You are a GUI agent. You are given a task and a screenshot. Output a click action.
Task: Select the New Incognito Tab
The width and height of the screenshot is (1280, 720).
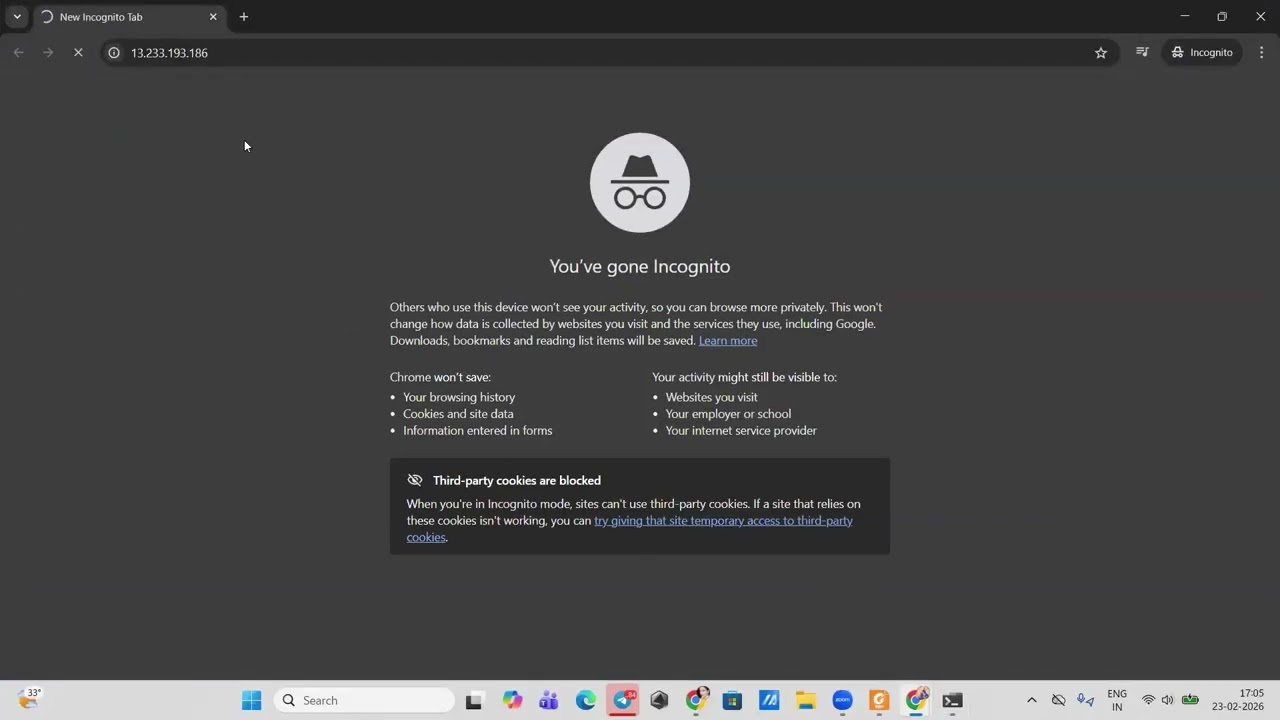coord(128,17)
